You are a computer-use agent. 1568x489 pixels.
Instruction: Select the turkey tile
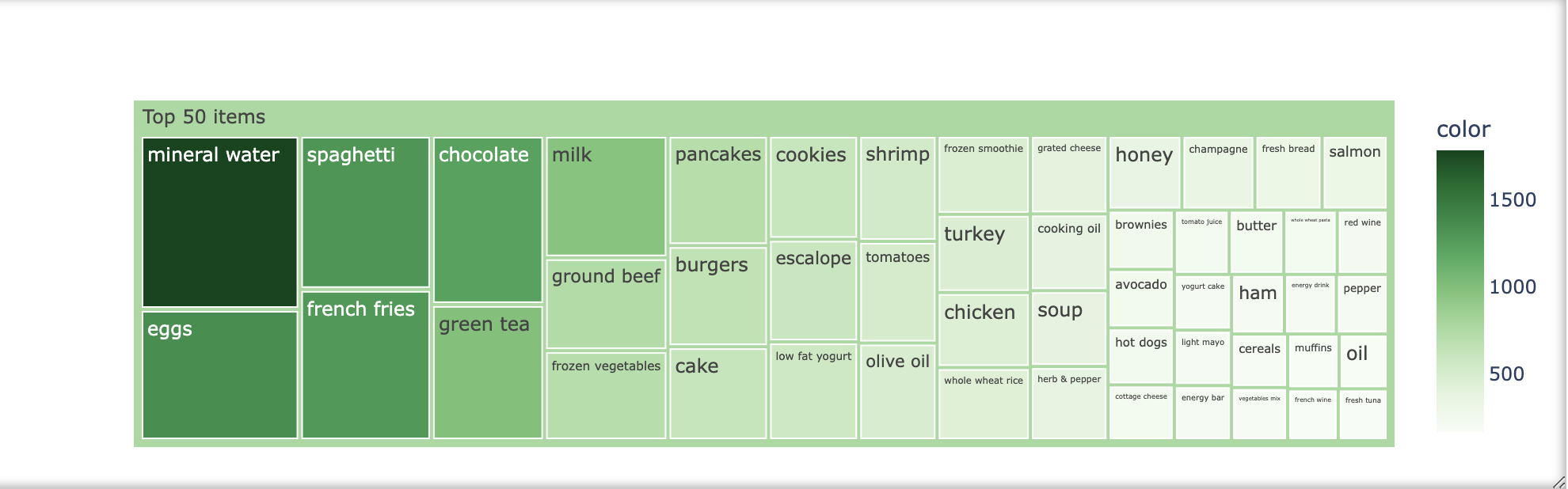[984, 253]
